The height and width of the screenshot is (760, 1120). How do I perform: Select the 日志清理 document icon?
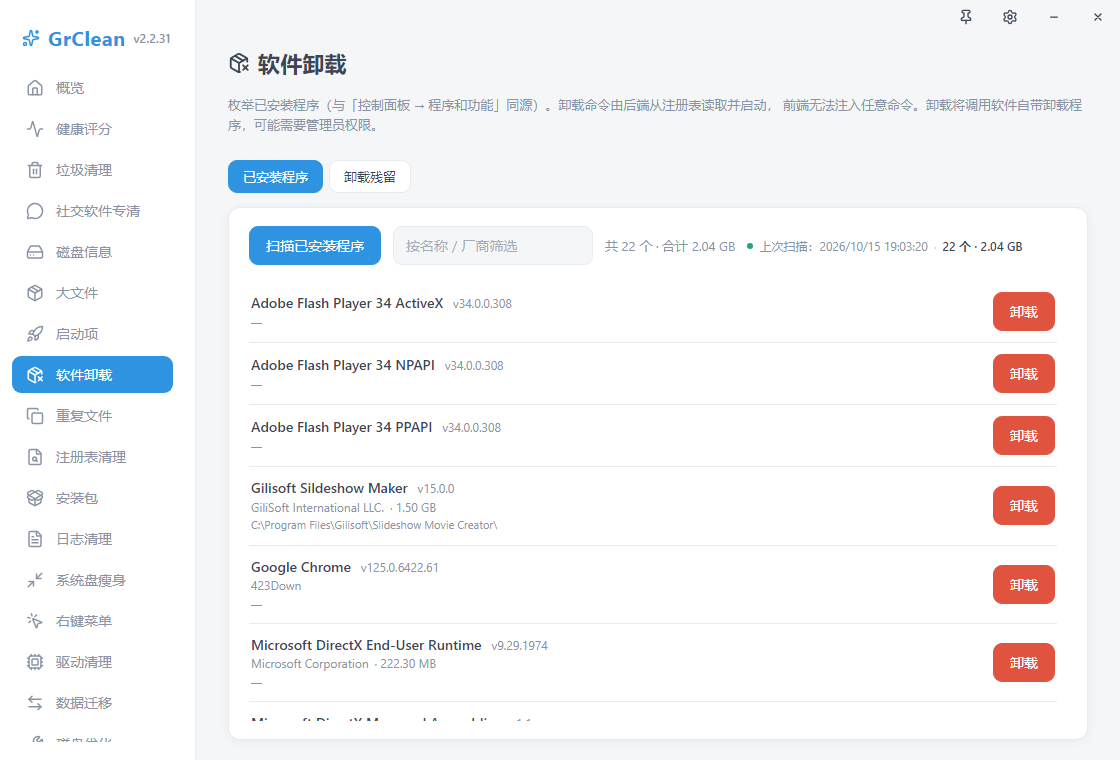coord(35,539)
